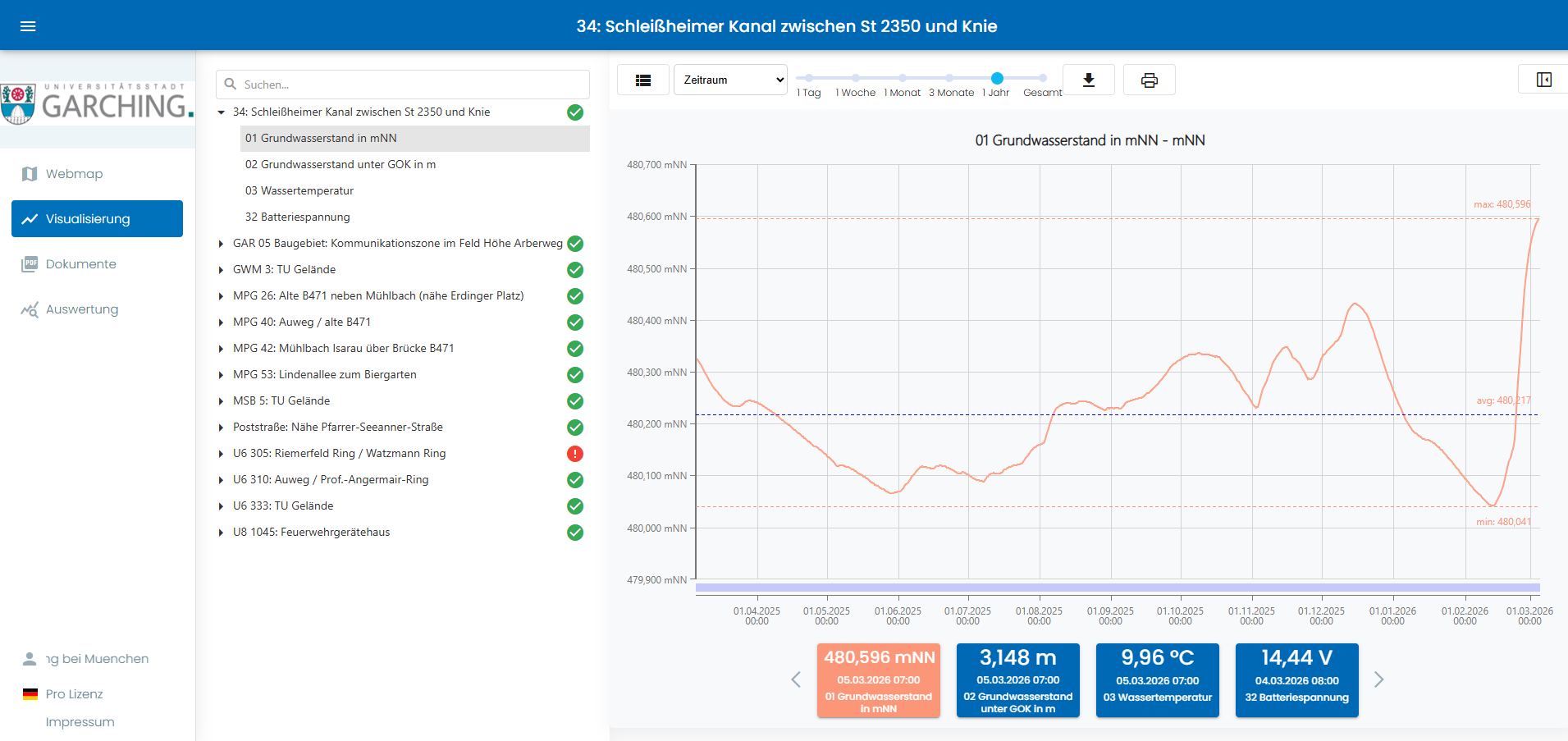This screenshot has height=741, width=1568.
Task: Download chart data with download icon
Action: pos(1088,80)
